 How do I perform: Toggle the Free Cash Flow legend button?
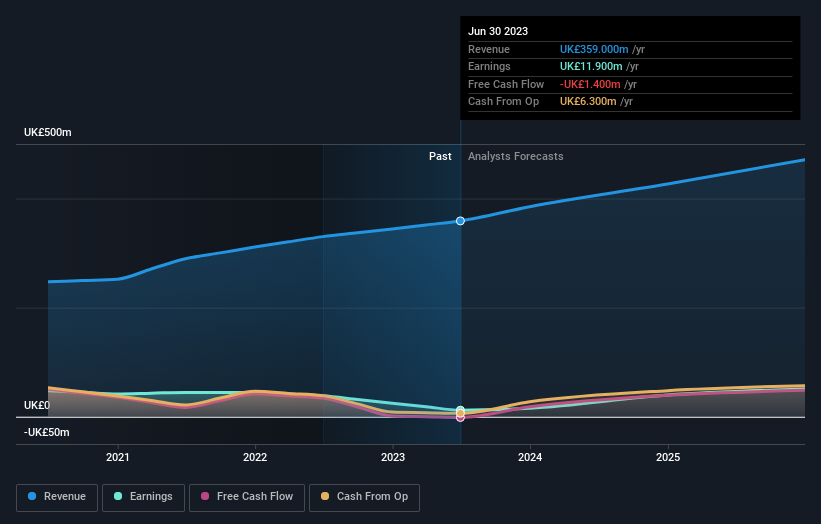[x=247, y=497]
